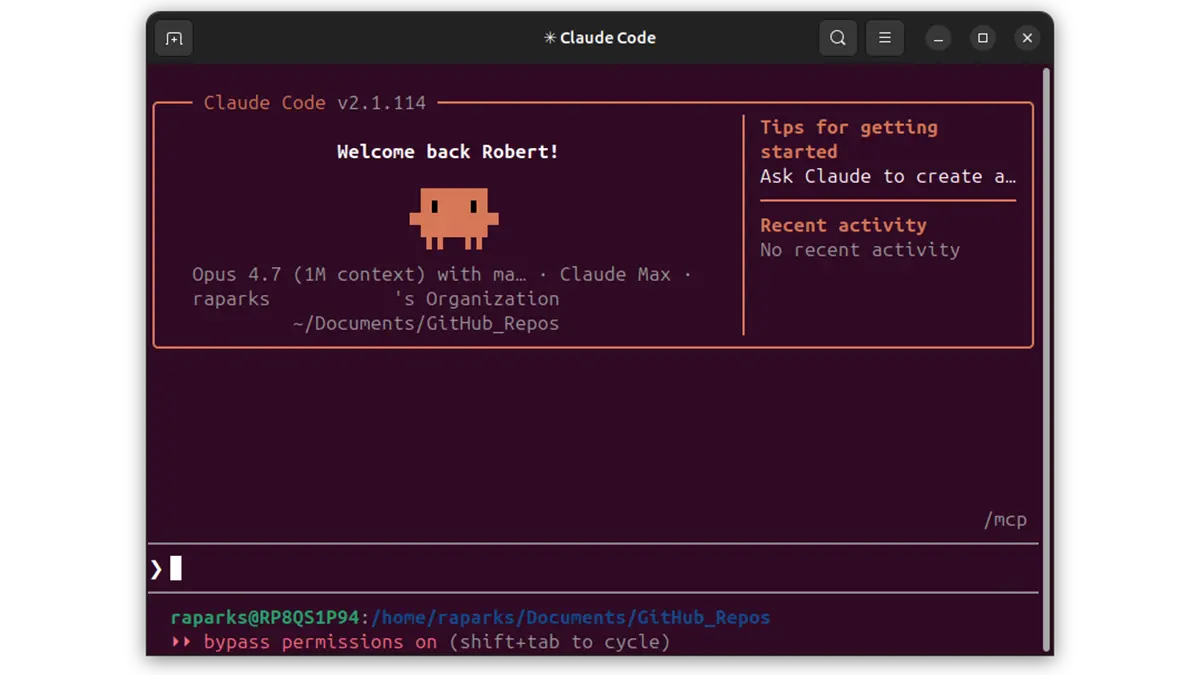This screenshot has width=1200, height=675.
Task: Click the '/mcp' hint above the prompt
Action: [x=1005, y=520]
